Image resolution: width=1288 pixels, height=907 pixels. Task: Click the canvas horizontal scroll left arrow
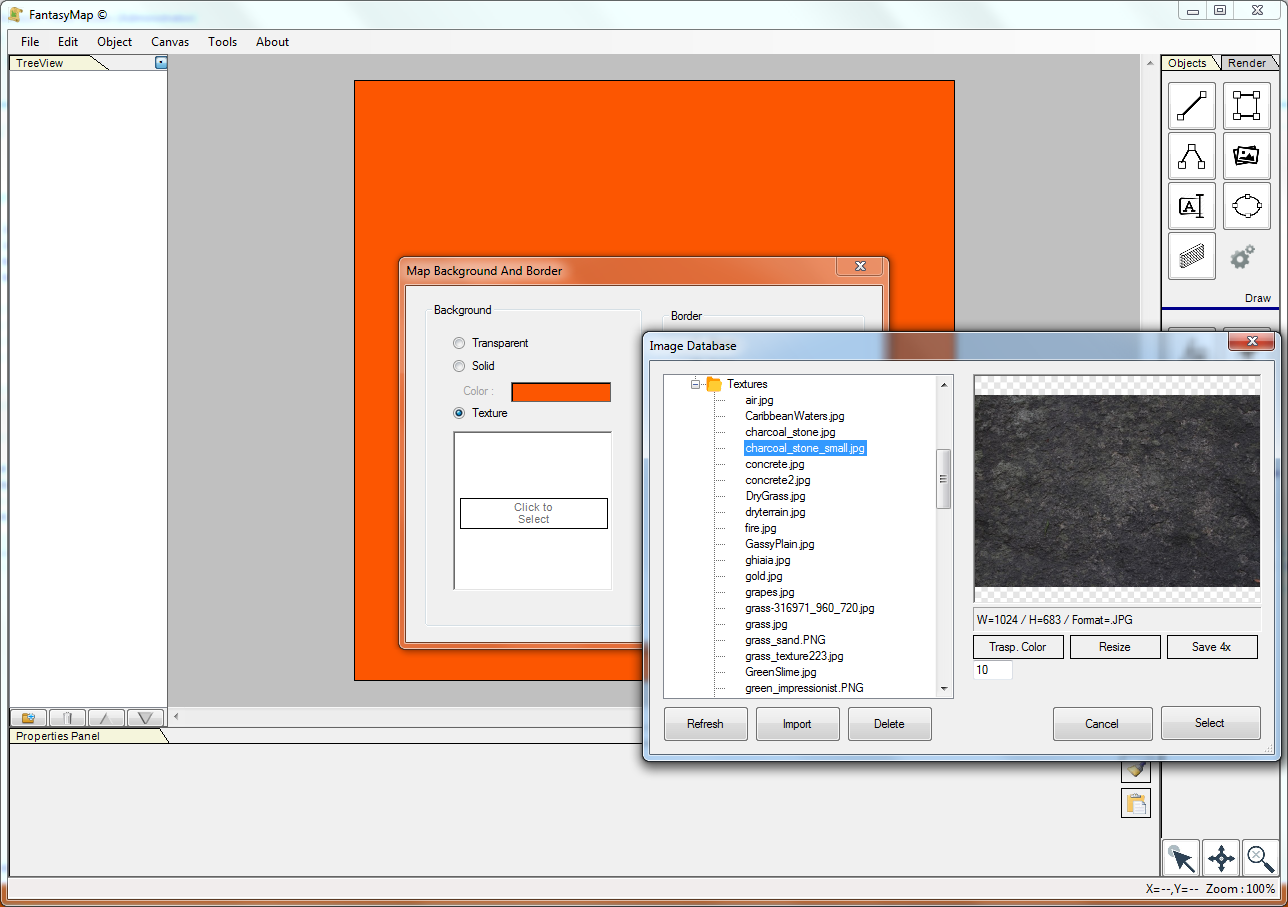[x=176, y=716]
